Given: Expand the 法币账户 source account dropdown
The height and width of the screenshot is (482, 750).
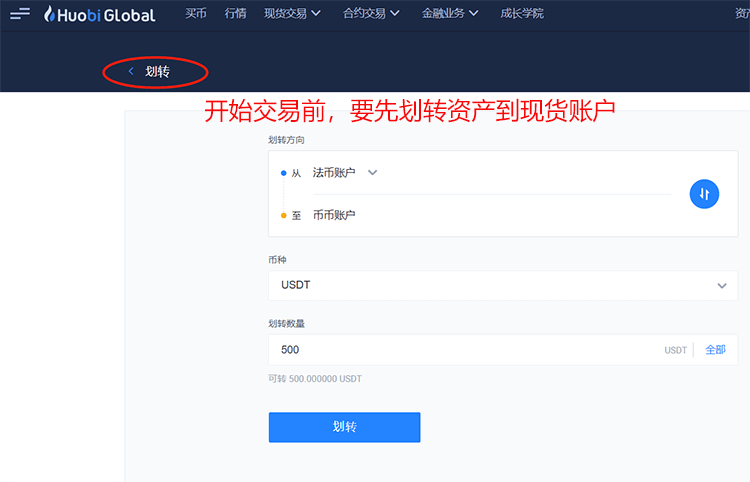Looking at the screenshot, I should tap(344, 173).
